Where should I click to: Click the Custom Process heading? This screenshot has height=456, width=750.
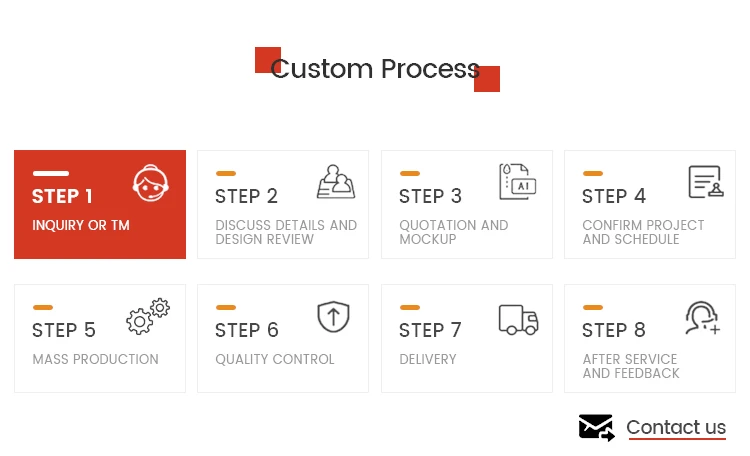click(x=375, y=69)
